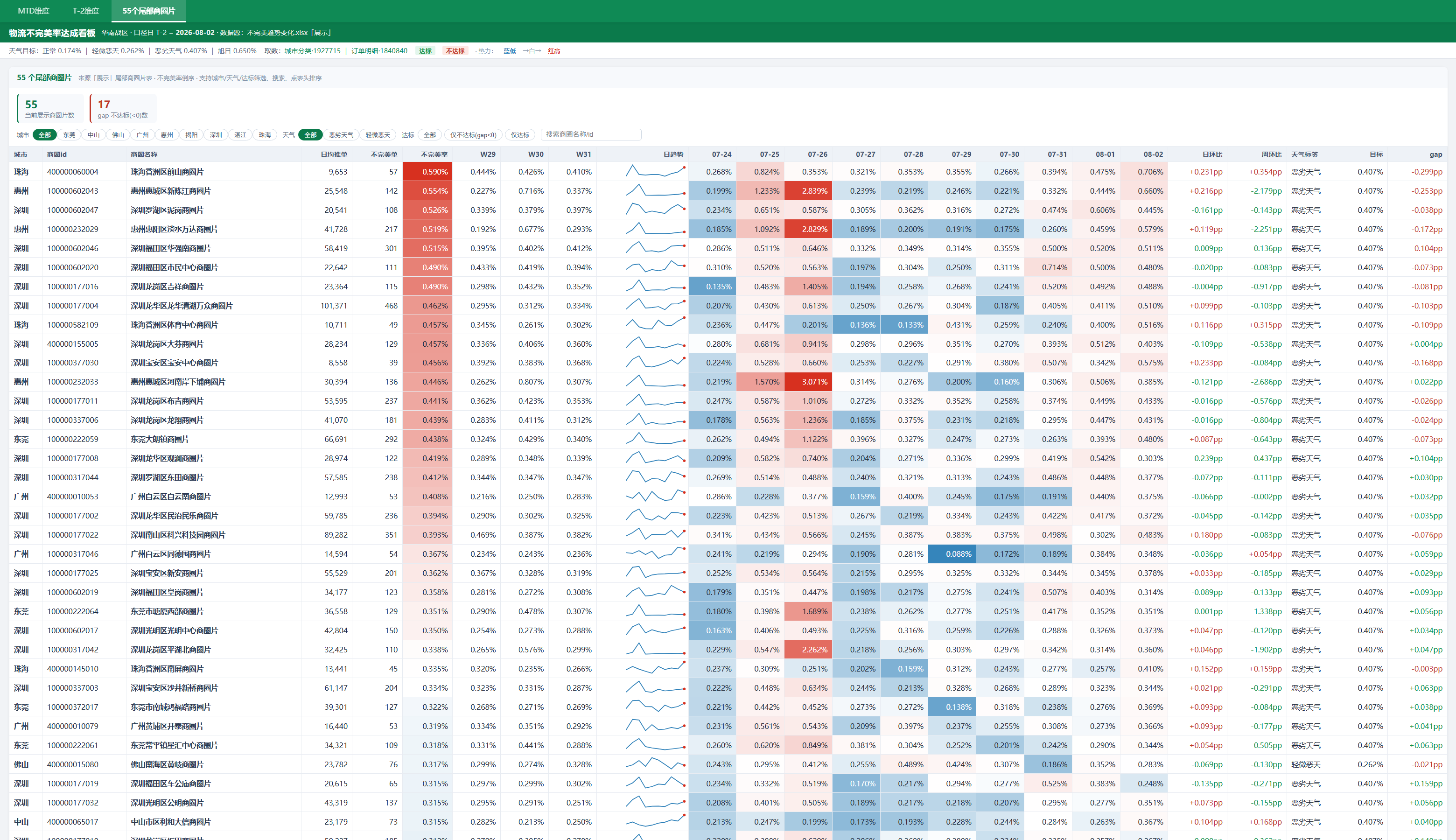Filter cities by 湛江 chip
Screen dimensions: 1456x840
(240, 135)
